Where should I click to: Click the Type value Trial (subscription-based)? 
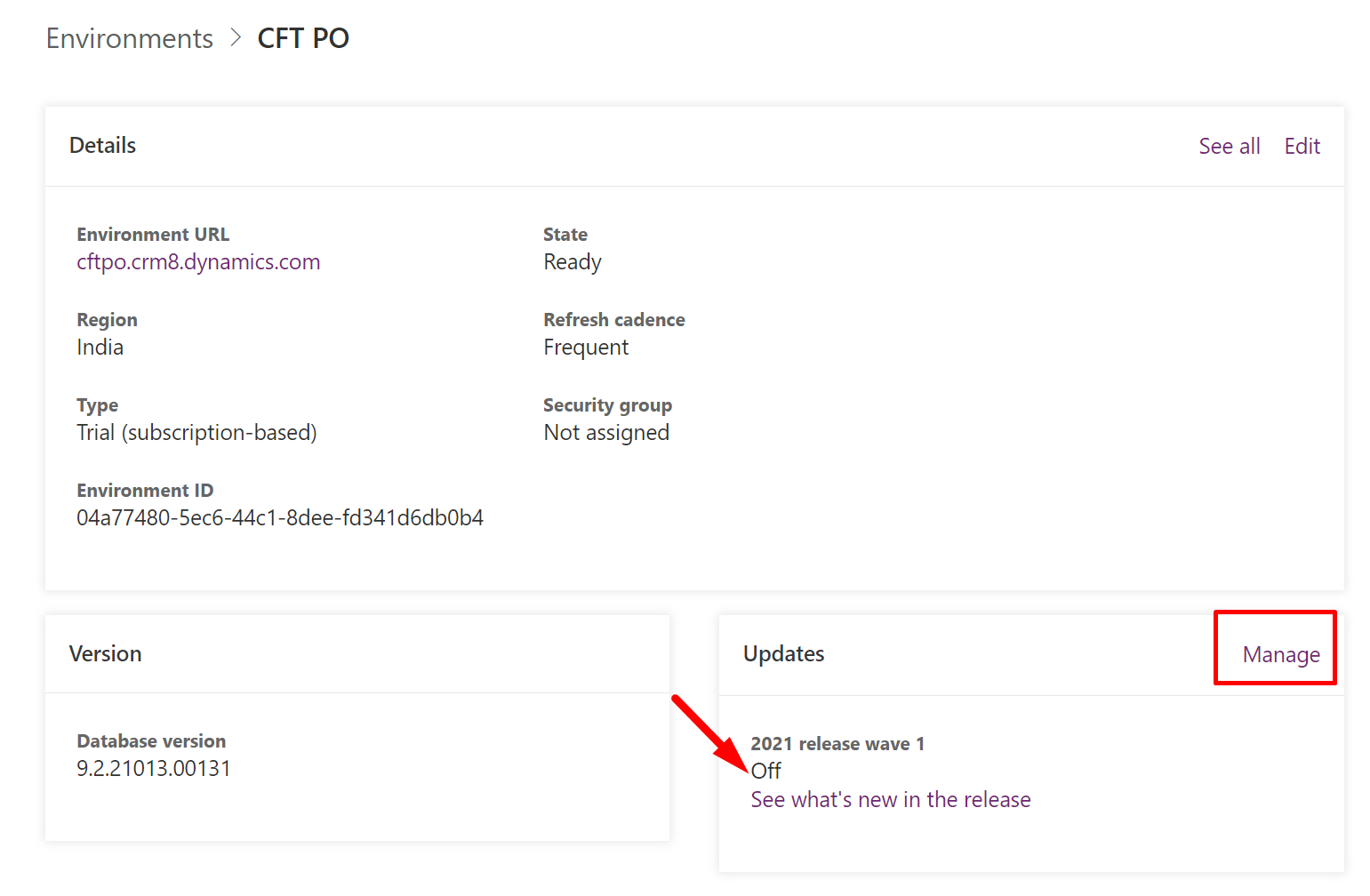196,433
